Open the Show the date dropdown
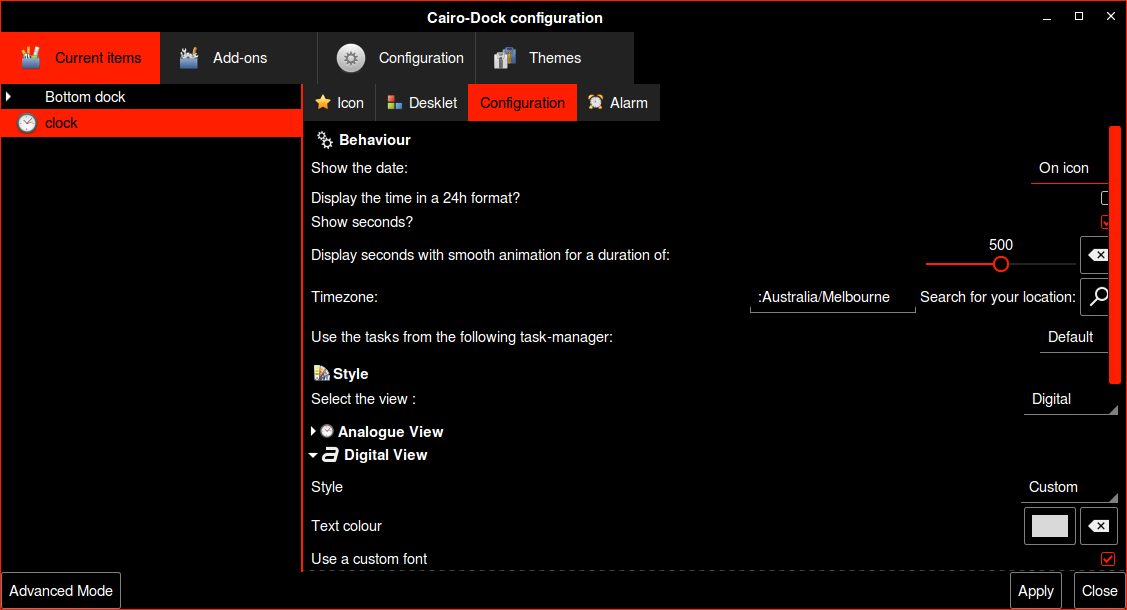The image size is (1127, 610). click(1069, 168)
